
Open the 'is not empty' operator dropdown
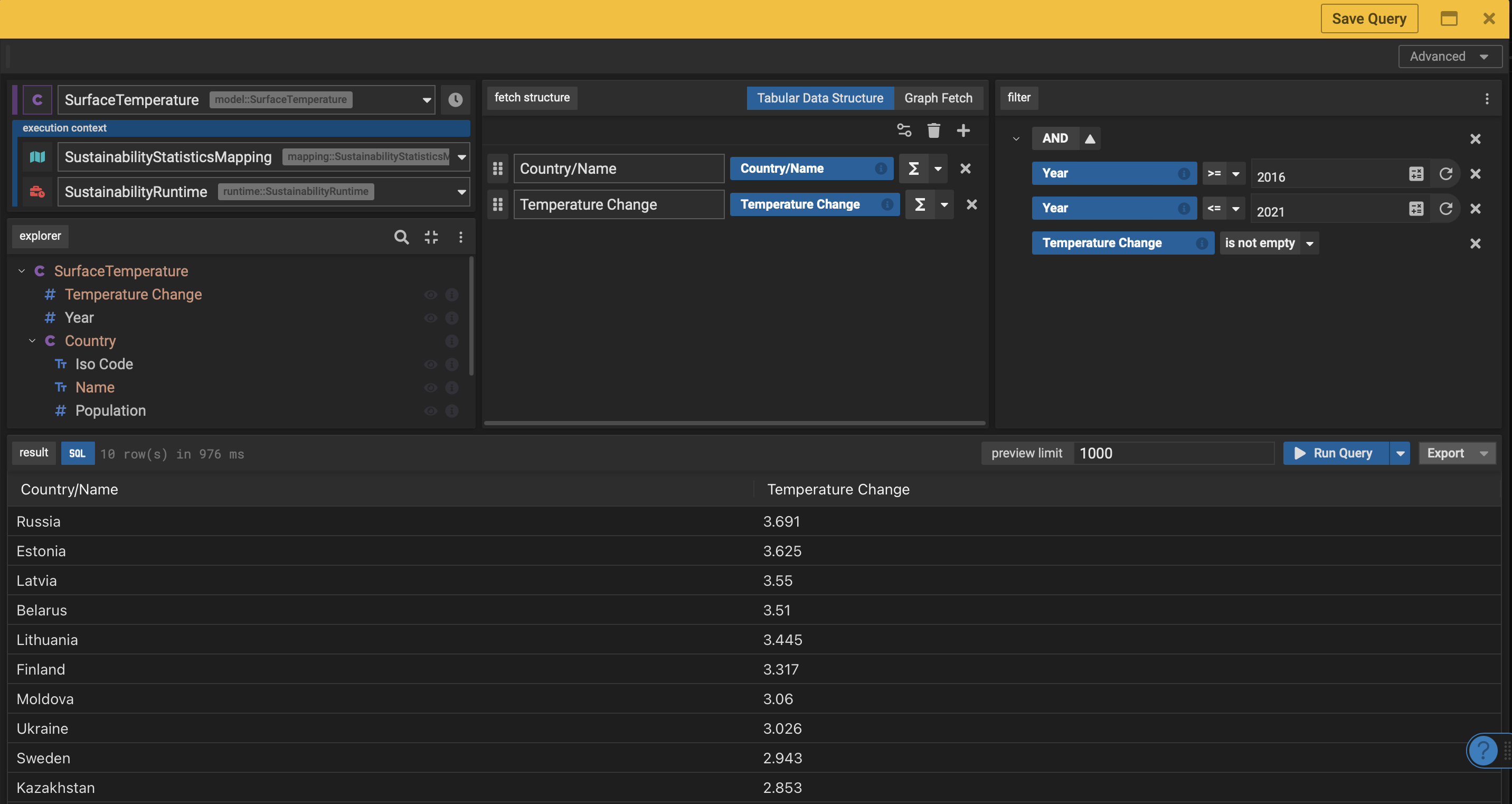1309,243
